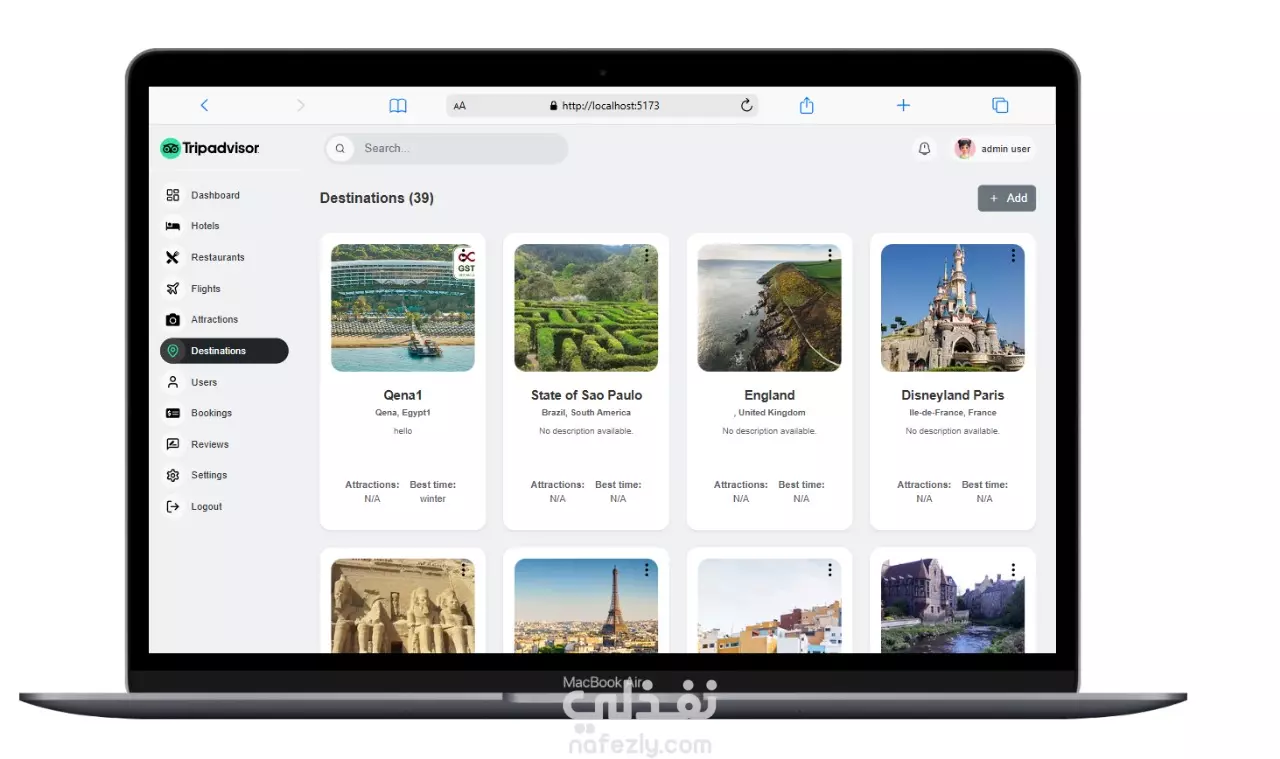Select Destinations in the sidebar

[x=224, y=351]
